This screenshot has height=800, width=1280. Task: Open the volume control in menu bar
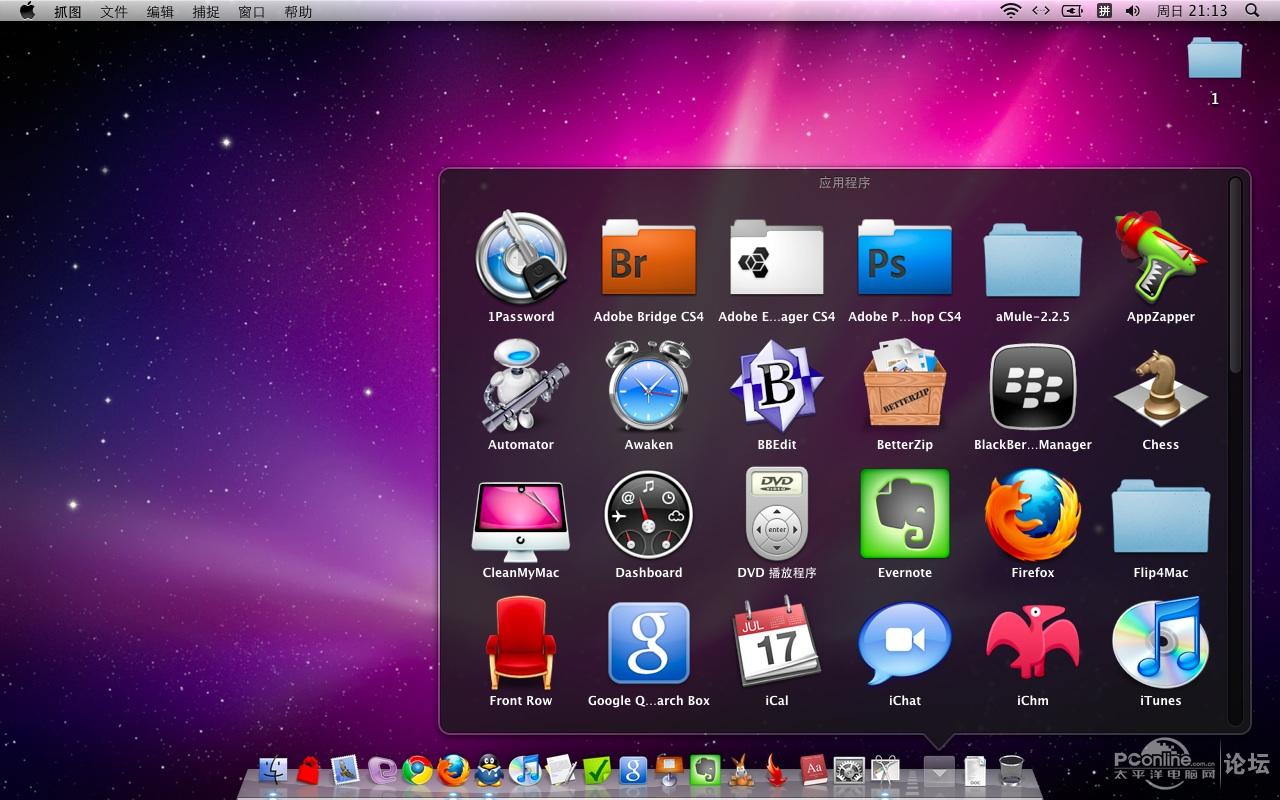(1133, 11)
